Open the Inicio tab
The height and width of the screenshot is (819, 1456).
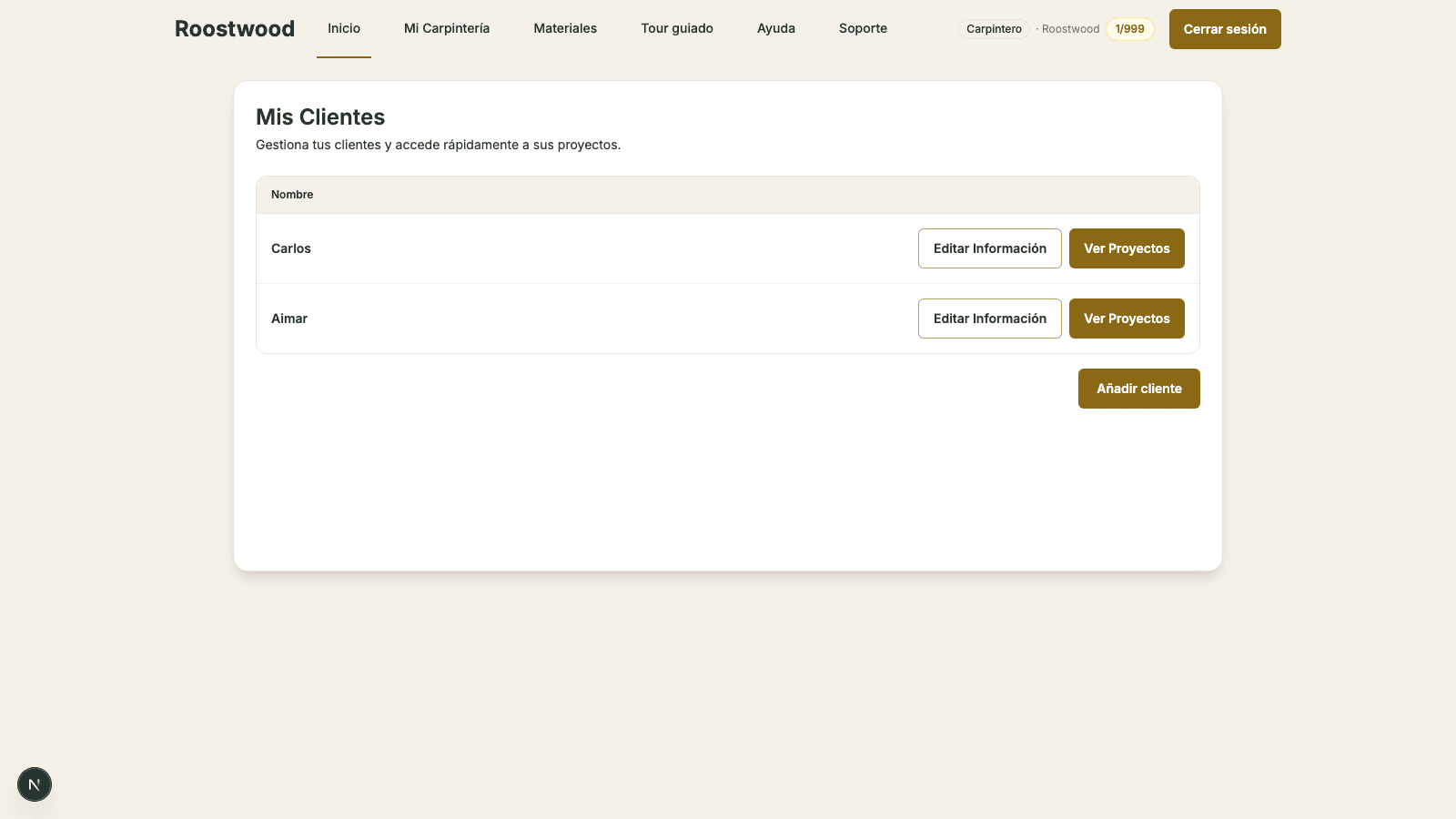point(344,28)
